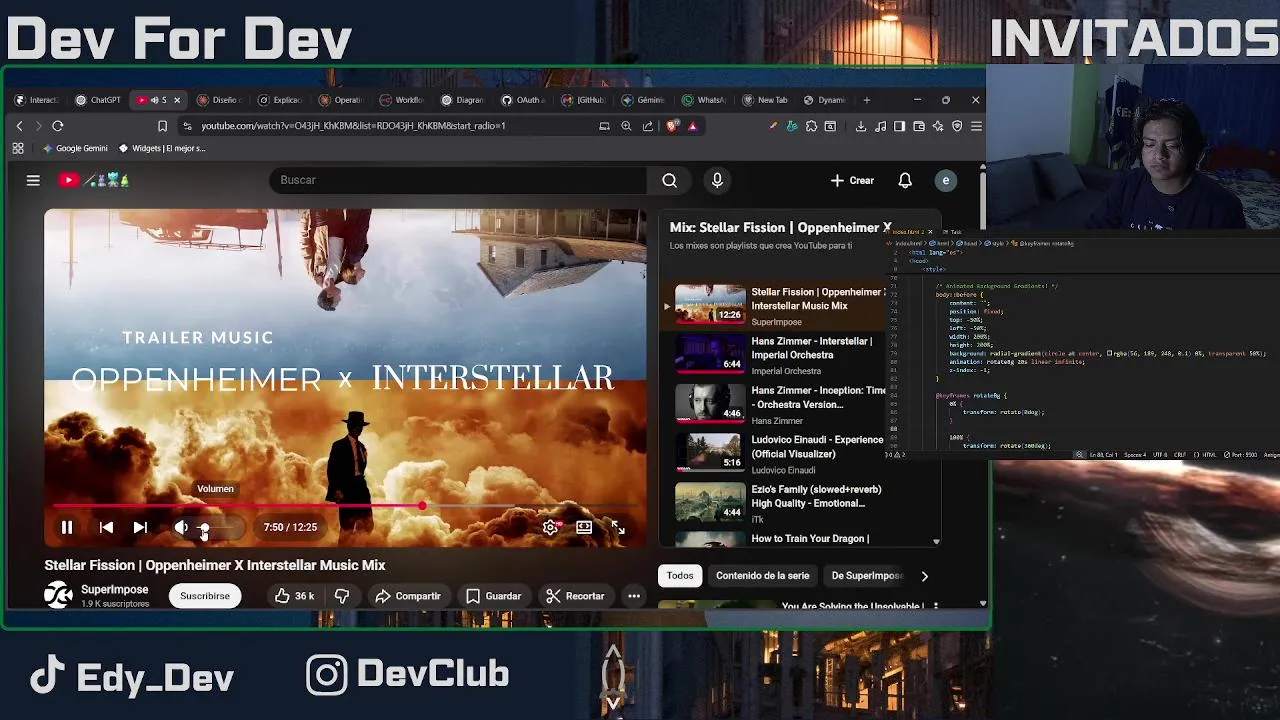Expand more filter chips arrow

coord(924,576)
